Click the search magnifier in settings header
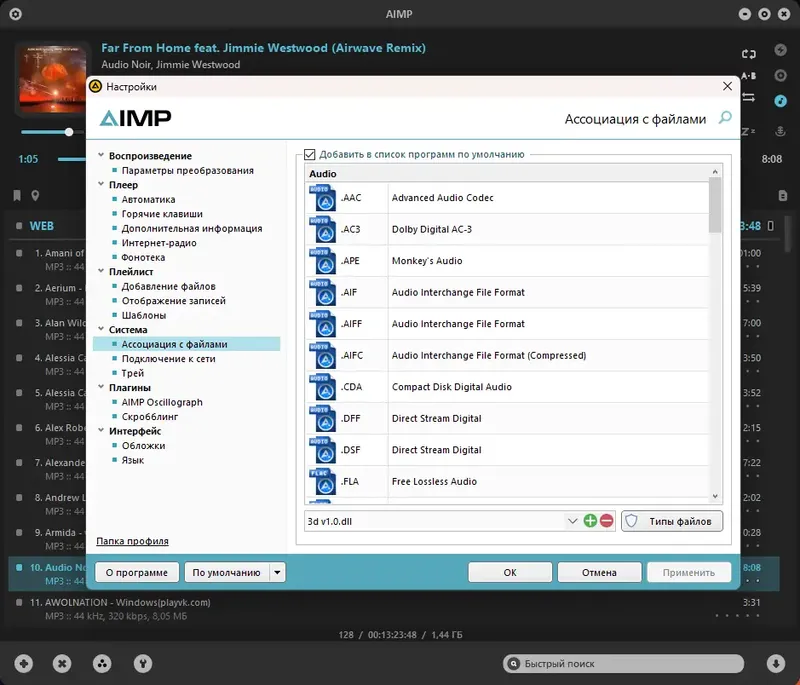Image resolution: width=800 pixels, height=685 pixels. pos(725,118)
